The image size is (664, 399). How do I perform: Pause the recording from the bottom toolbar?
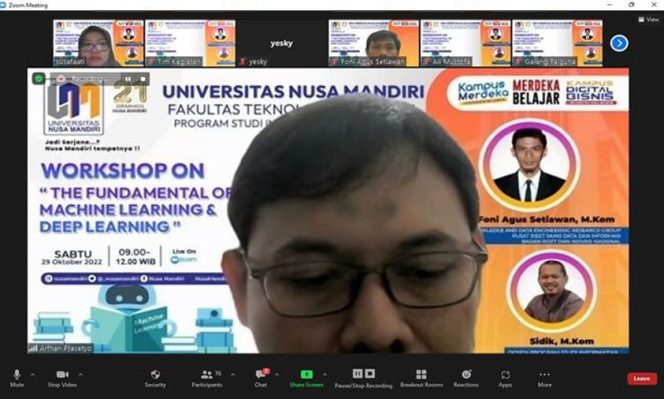[357, 374]
